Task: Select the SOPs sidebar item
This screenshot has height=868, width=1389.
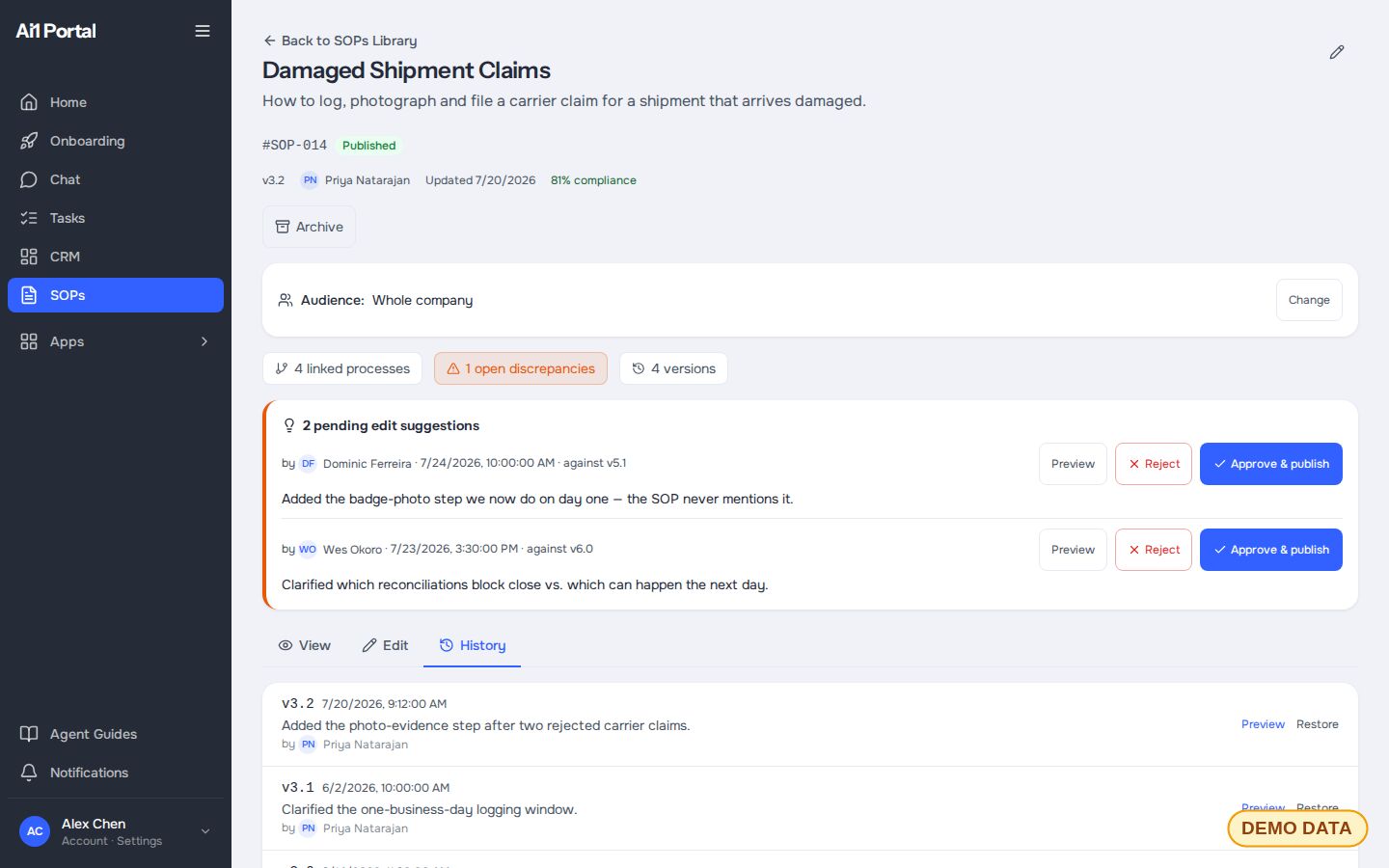Action: click(116, 295)
